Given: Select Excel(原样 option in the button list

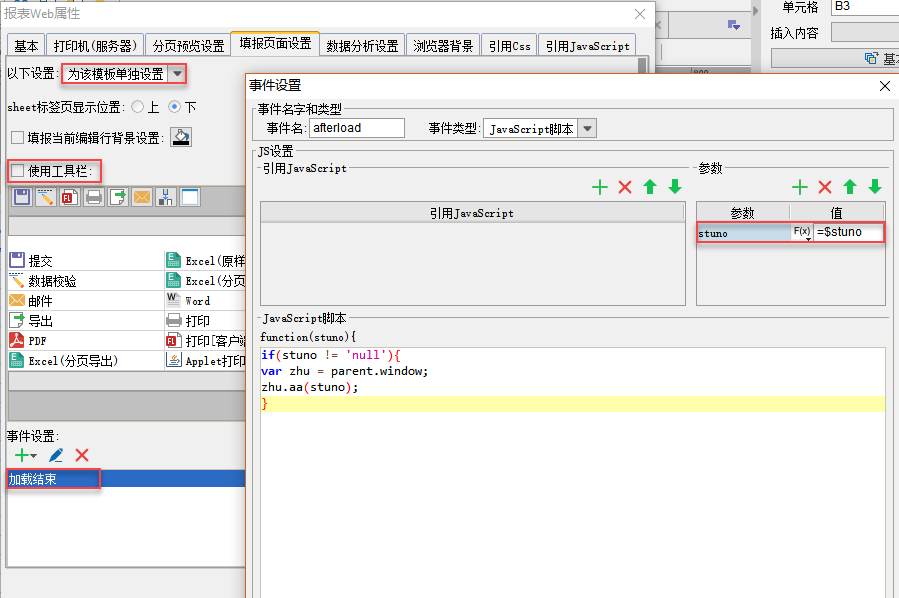Looking at the screenshot, I should (x=205, y=260).
